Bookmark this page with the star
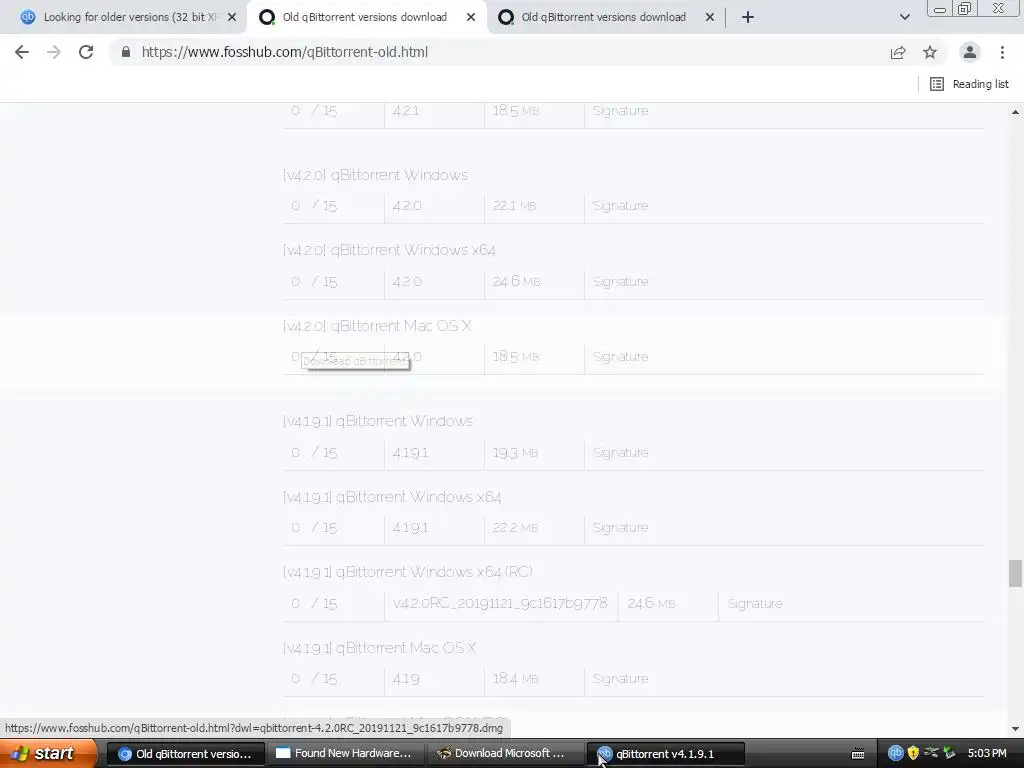Viewport: 1024px width, 768px height. (x=930, y=52)
